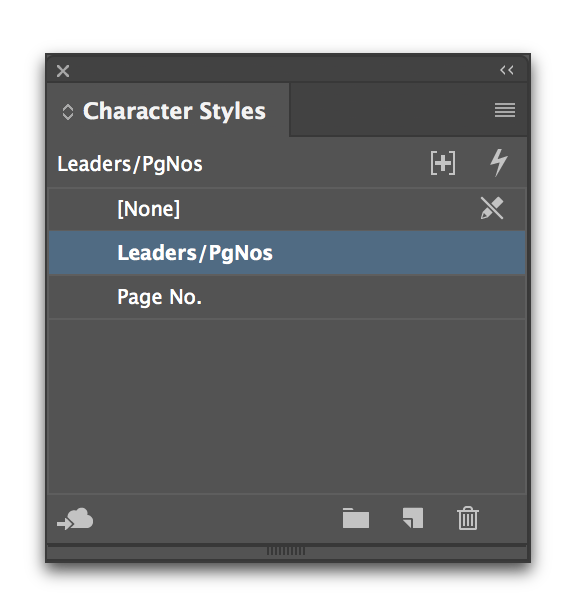Click the crossed-out pencil icon beside [None]
The width and height of the screenshot is (577, 615).
[492, 208]
